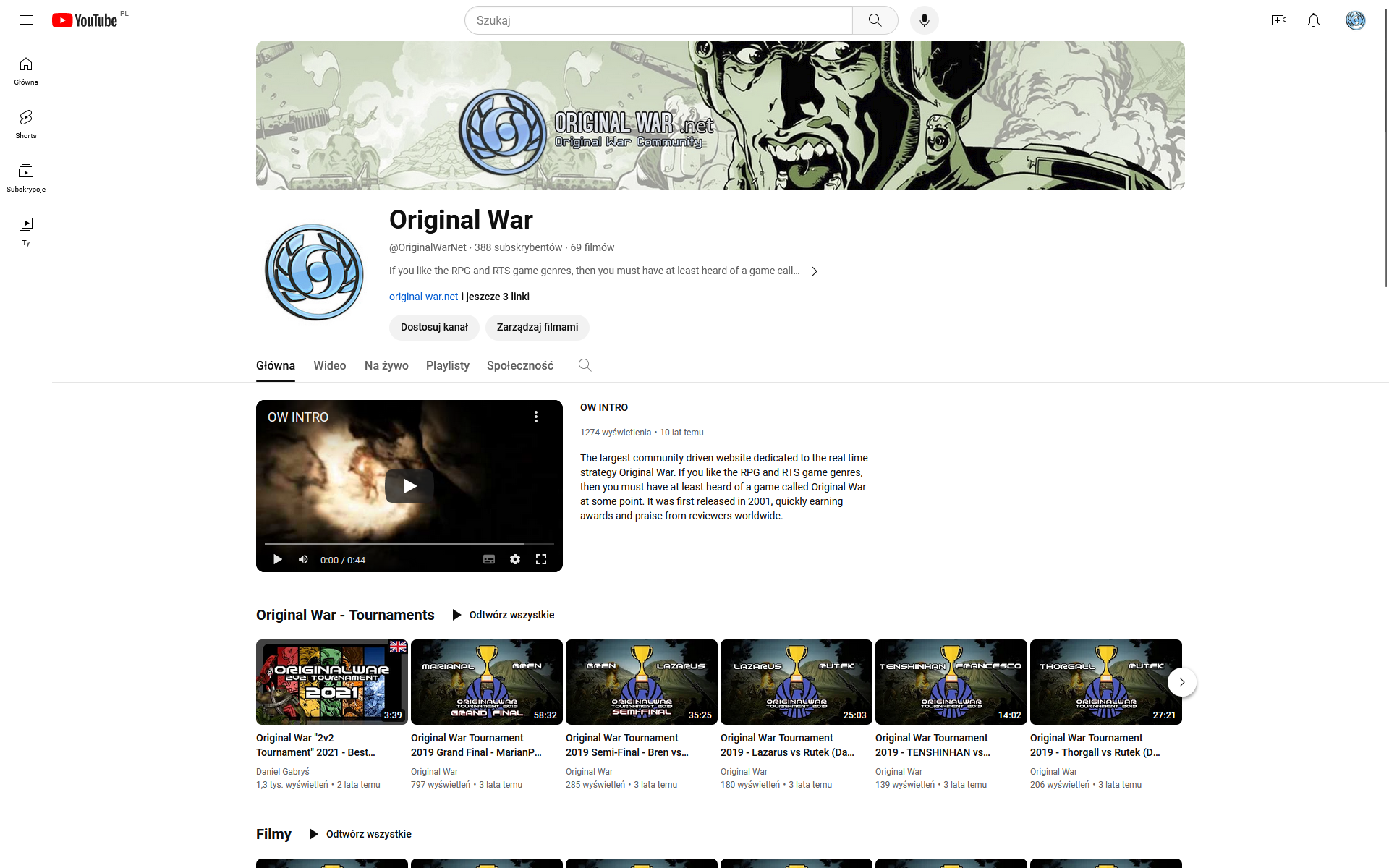1389x868 pixels.
Task: Click Zarządzaj filmami button
Action: coord(538,327)
